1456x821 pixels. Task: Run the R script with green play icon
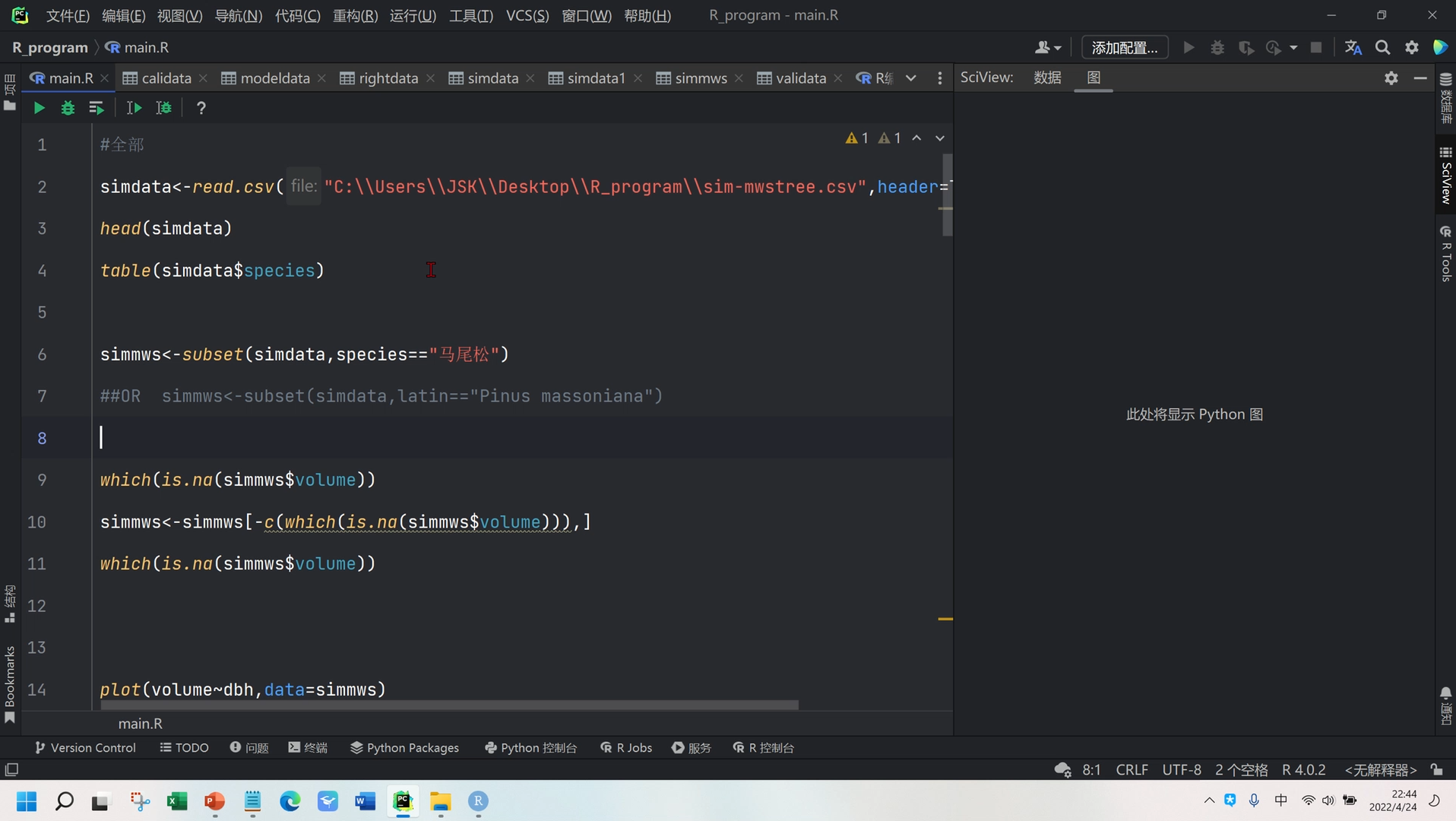tap(39, 108)
